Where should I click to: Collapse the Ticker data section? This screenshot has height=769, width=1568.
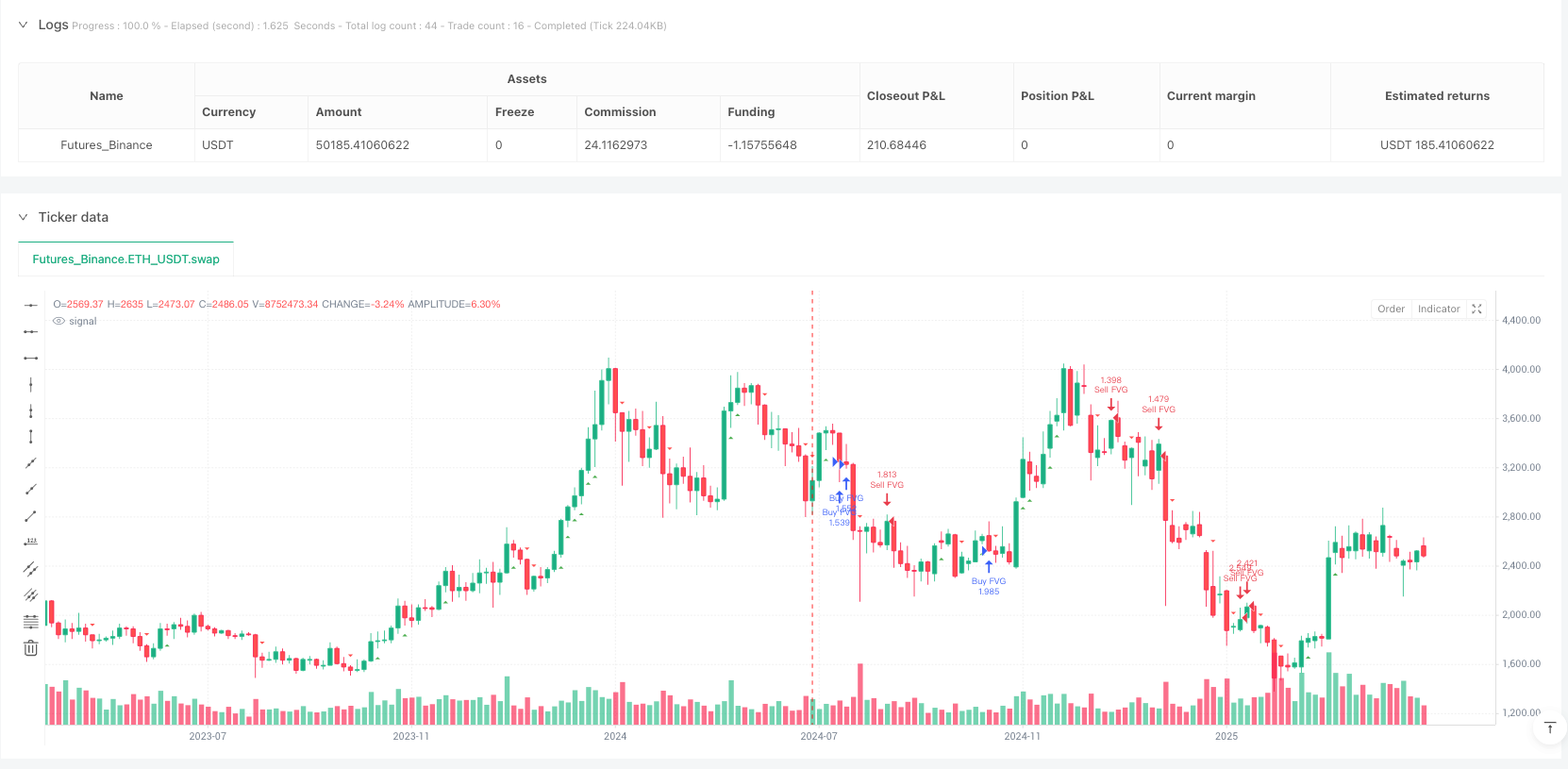(x=24, y=217)
